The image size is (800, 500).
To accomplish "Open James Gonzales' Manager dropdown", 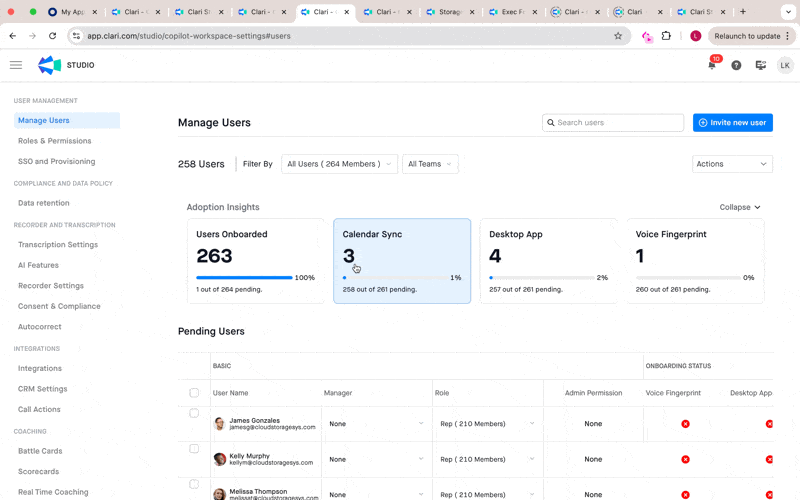I will 376,423.
